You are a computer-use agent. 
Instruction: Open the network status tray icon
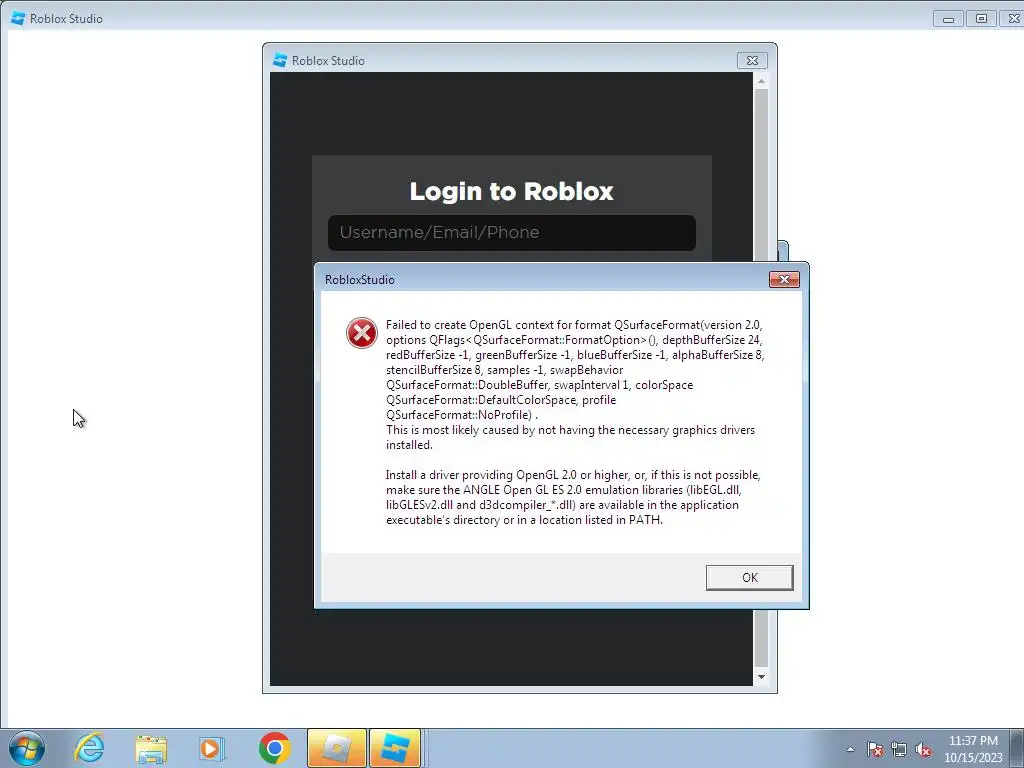point(899,749)
